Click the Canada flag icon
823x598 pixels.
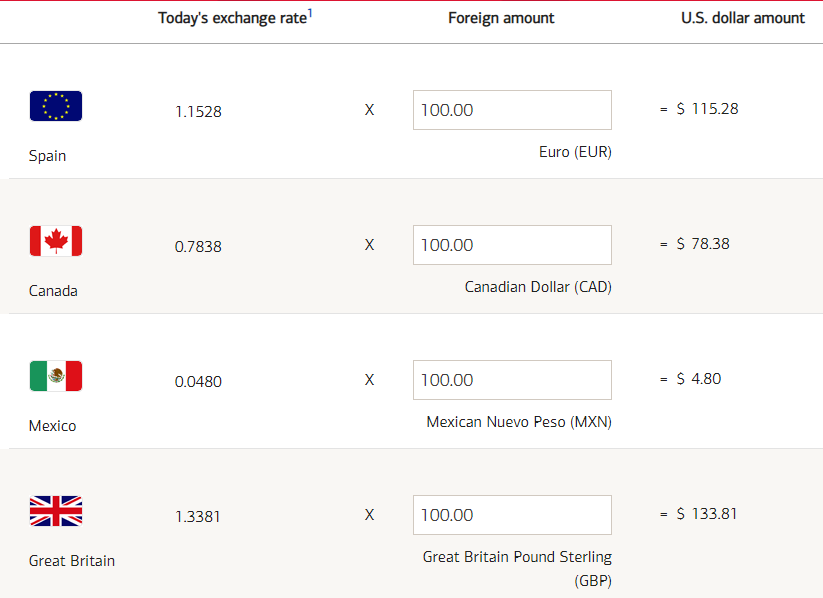56,241
